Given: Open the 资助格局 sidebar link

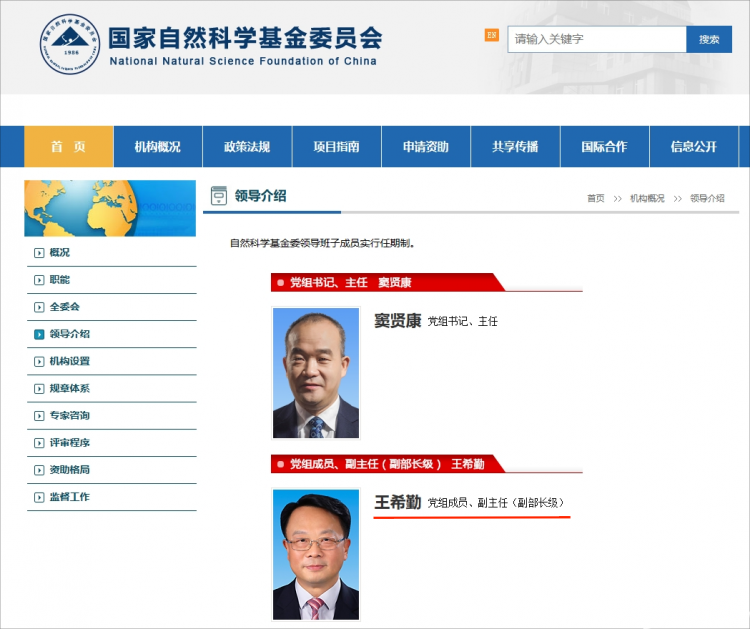Looking at the screenshot, I should coord(69,470).
